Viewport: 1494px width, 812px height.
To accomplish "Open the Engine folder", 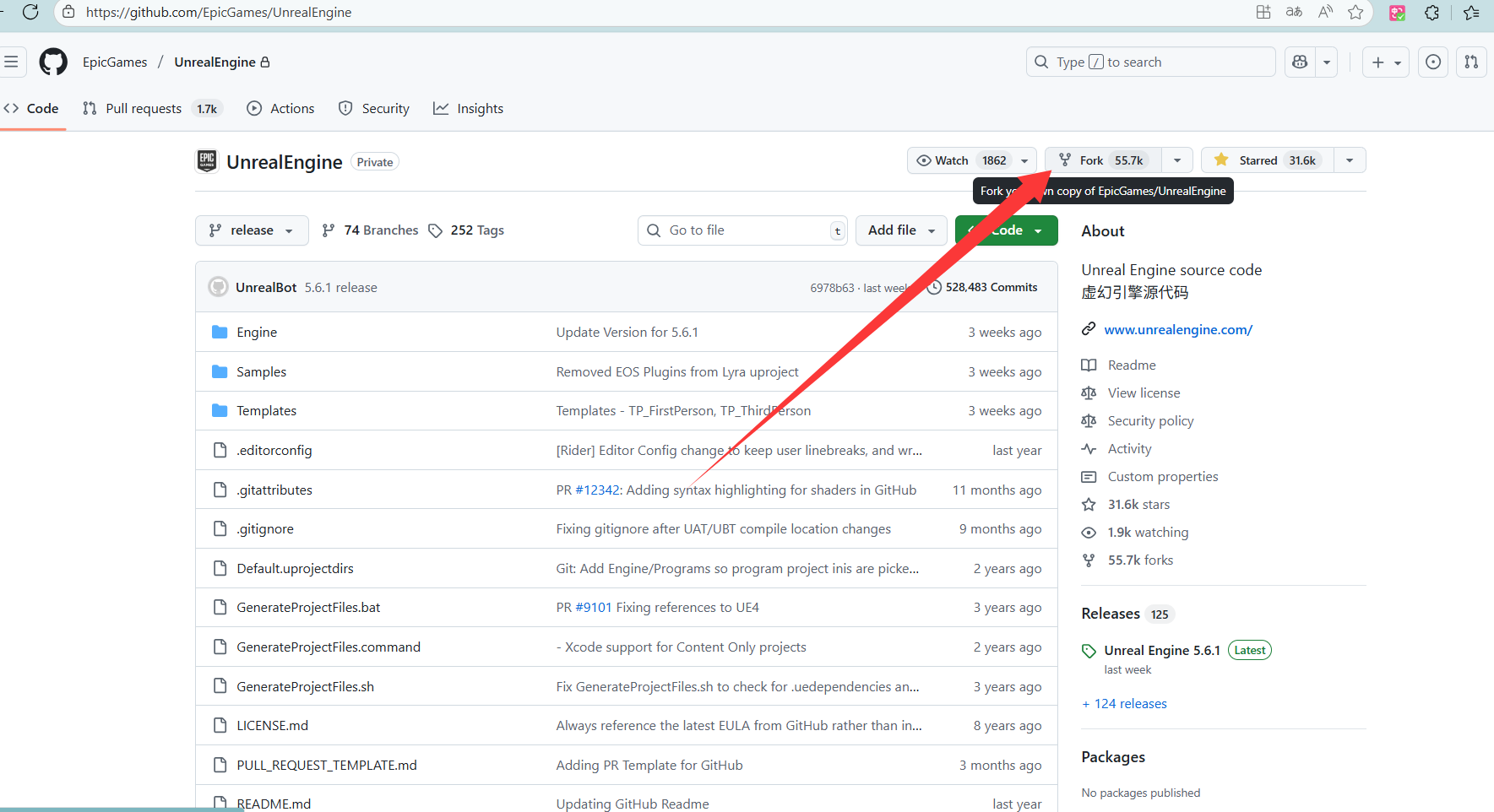I will coord(257,333).
